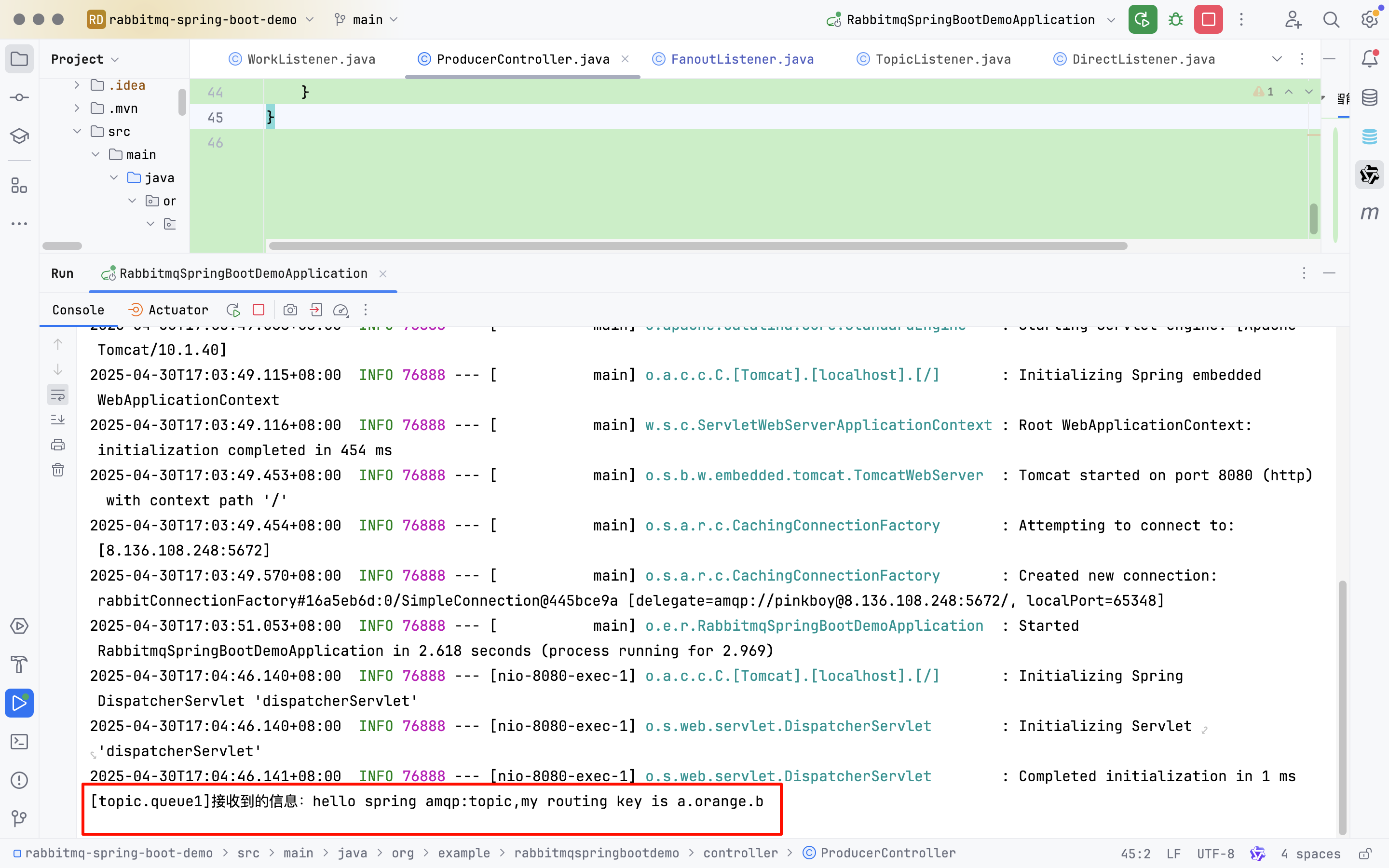Toggle read-only lock icon in status bar
Image resolution: width=1389 pixels, height=868 pixels.
pos(1365,854)
